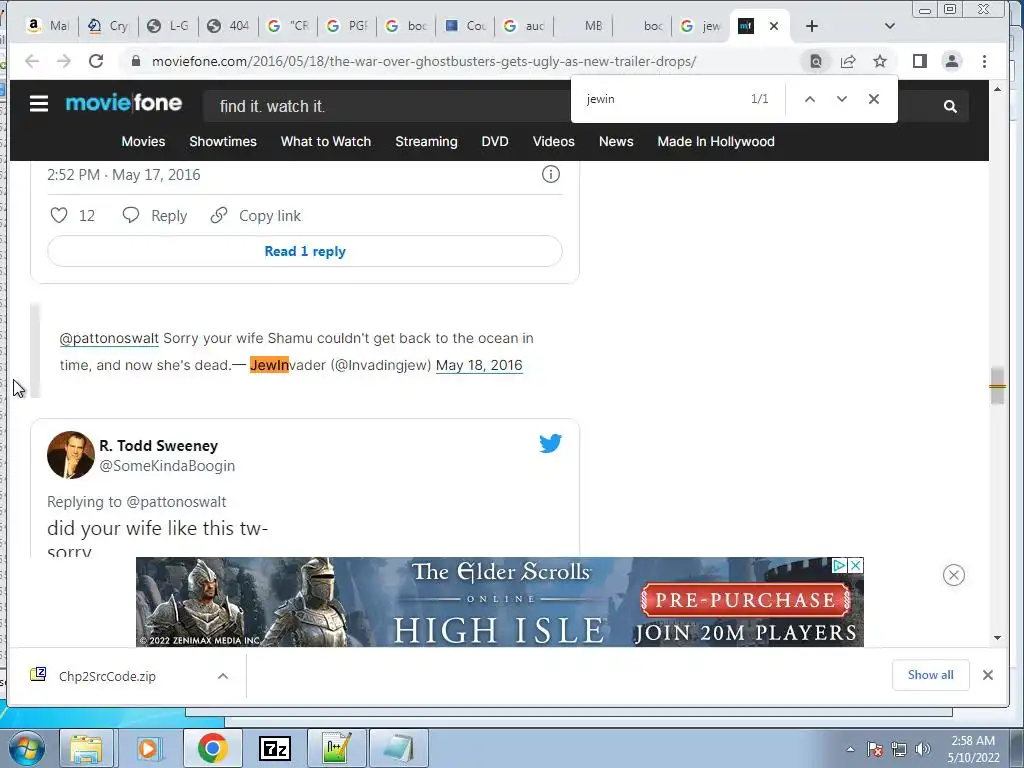
Task: Open R. Todd Sweeney's avatar
Action: tap(71, 455)
